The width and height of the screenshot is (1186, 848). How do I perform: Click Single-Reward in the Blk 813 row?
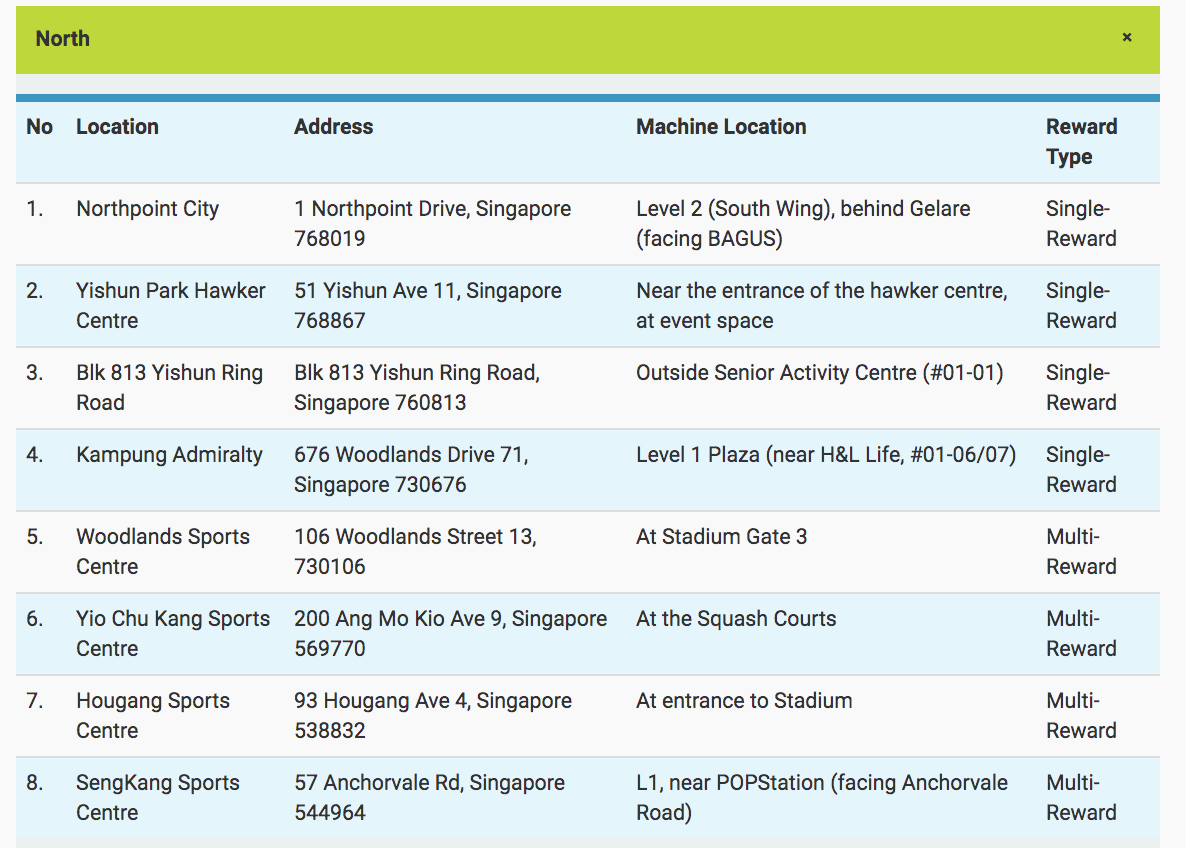point(1082,387)
